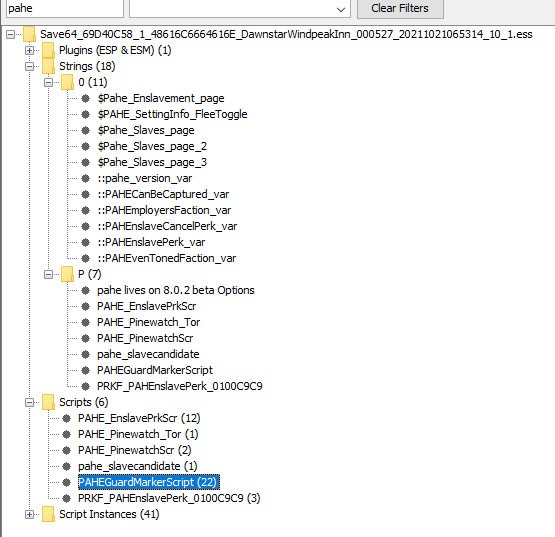
Task: Select Plugins (ESP & ESM) (1)
Action: [115, 50]
